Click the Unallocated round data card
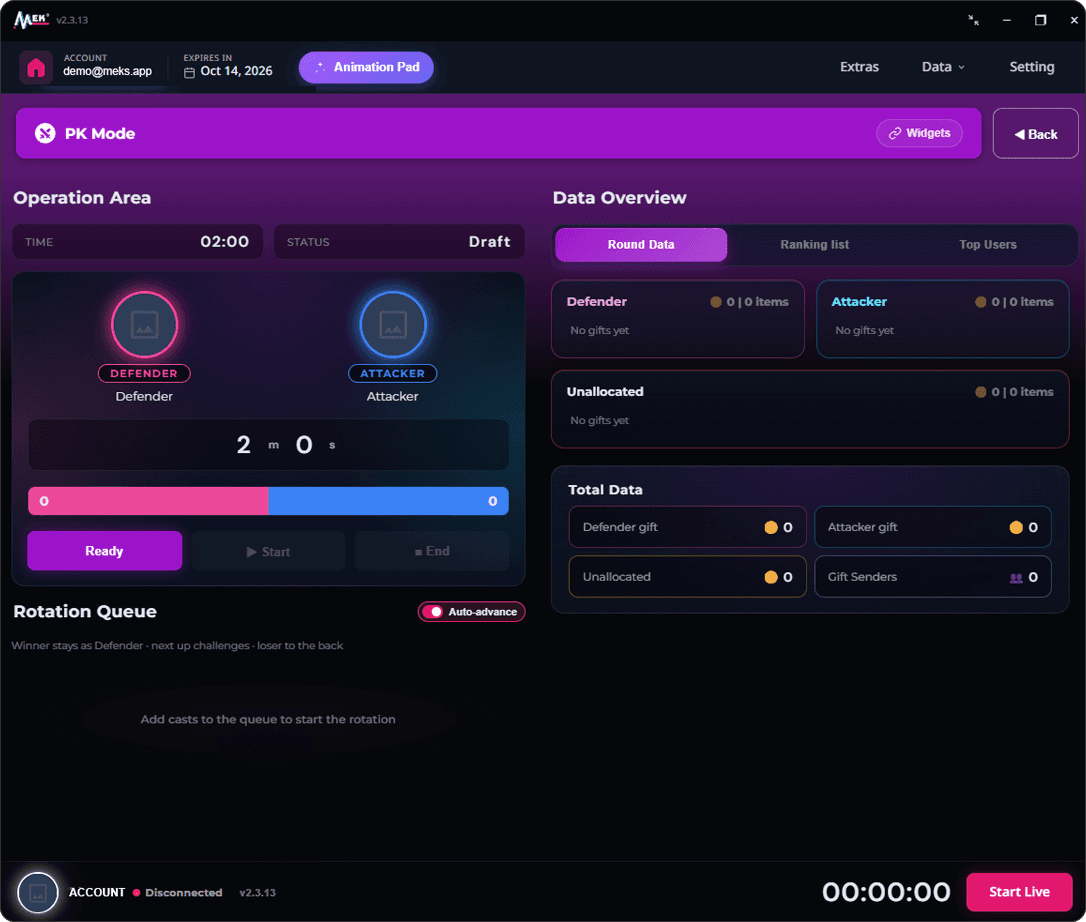The height and width of the screenshot is (922, 1086). point(810,409)
